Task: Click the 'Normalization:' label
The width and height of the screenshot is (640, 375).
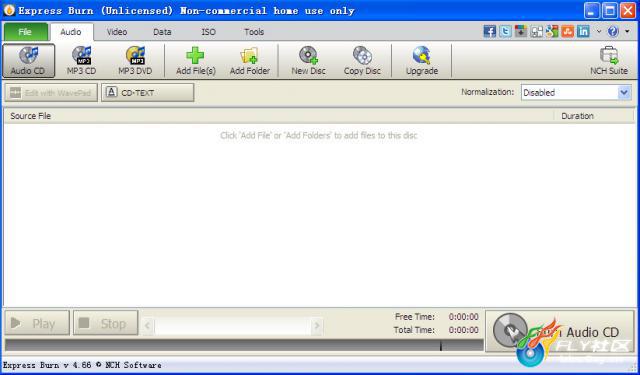Action: [x=487, y=92]
